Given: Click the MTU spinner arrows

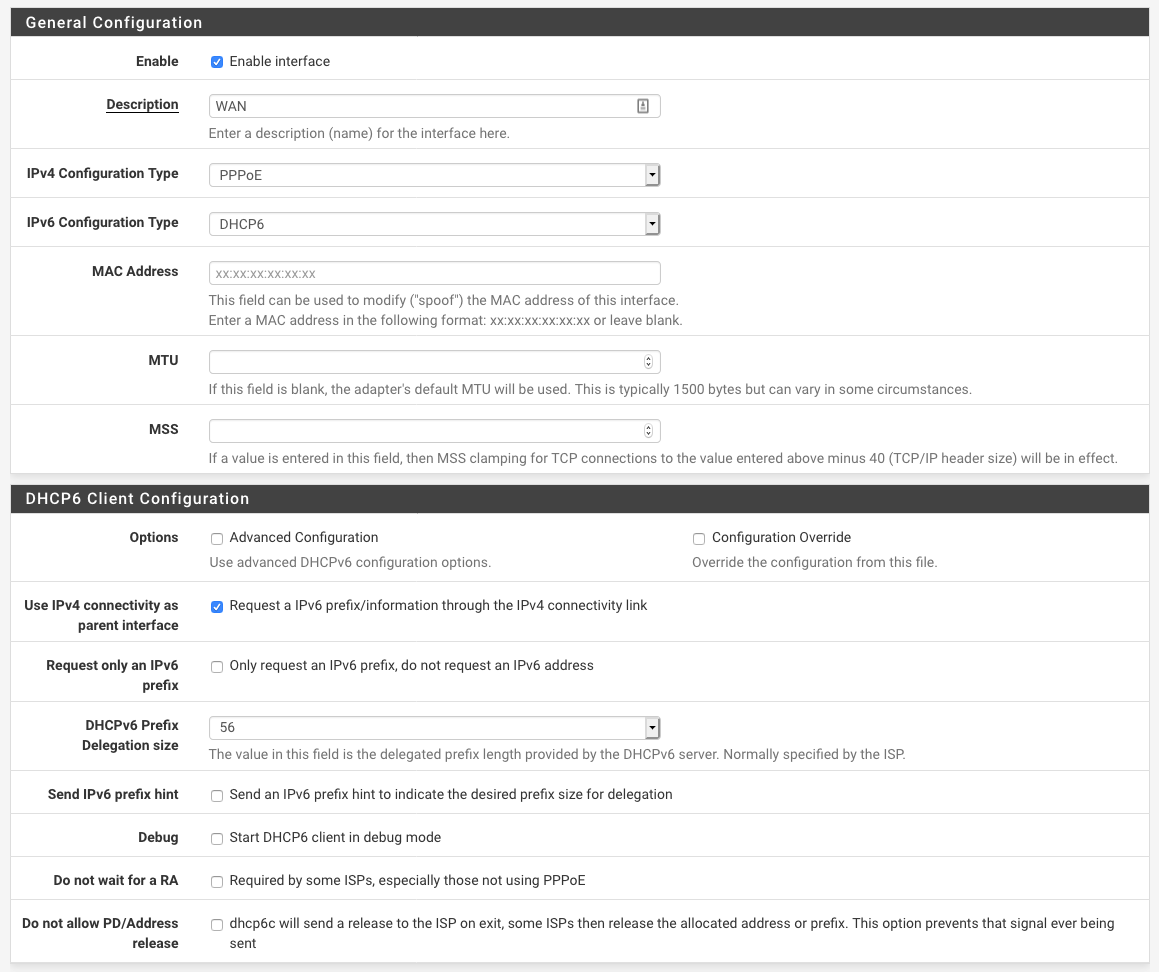Looking at the screenshot, I should pos(648,362).
